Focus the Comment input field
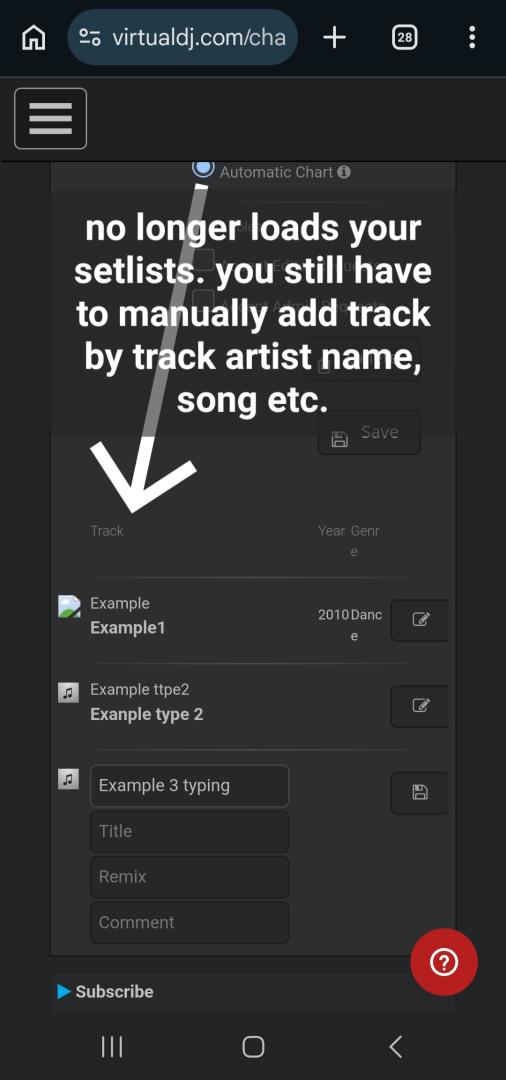The image size is (506, 1080). click(189, 922)
